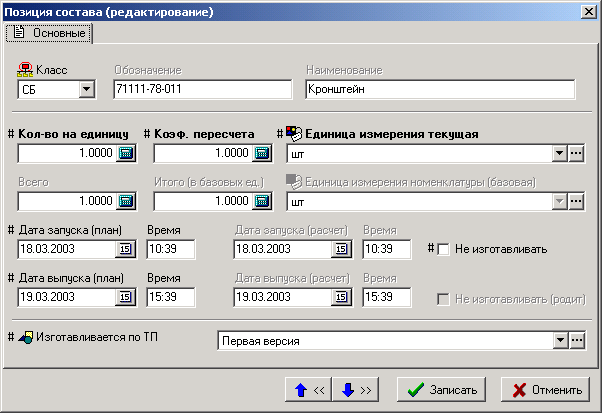Open calendar for Дата выпуска (план)
602x413 pixels.
coord(126,297)
